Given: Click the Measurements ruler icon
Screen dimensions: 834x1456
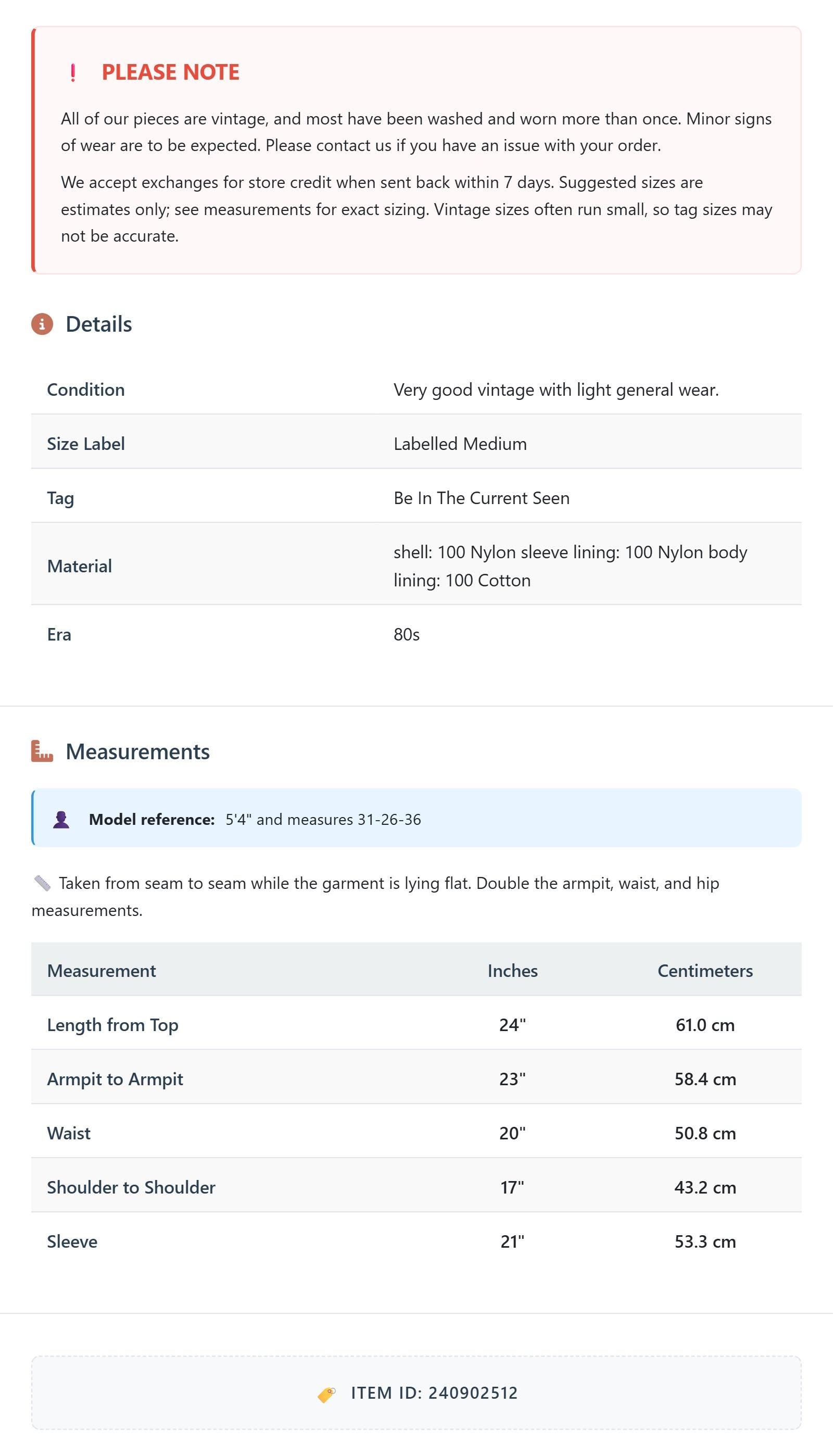Looking at the screenshot, I should (42, 751).
